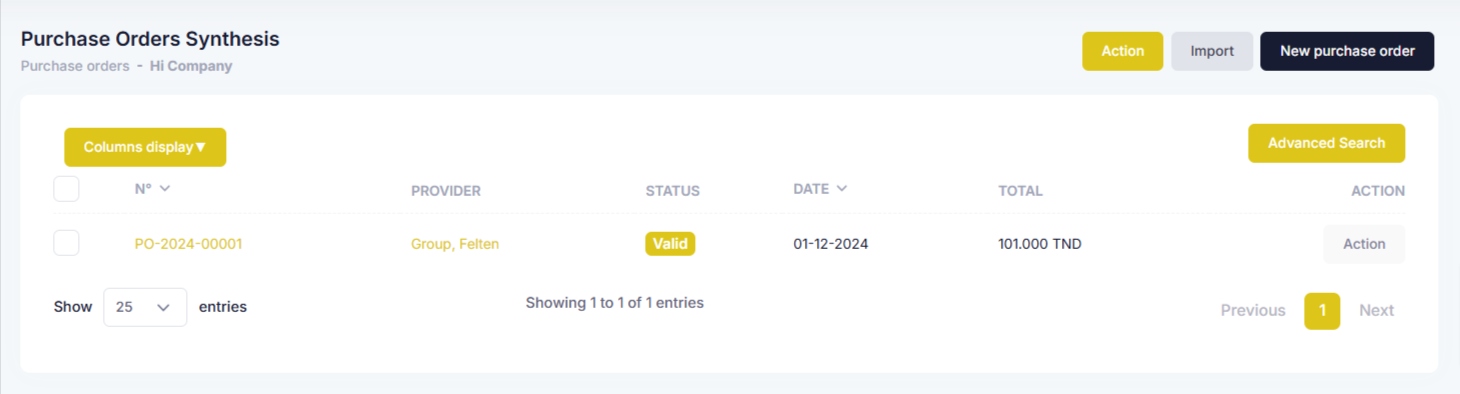Expand the Columns display dropdown
This screenshot has height=394, width=1460.
pyautogui.click(x=145, y=147)
